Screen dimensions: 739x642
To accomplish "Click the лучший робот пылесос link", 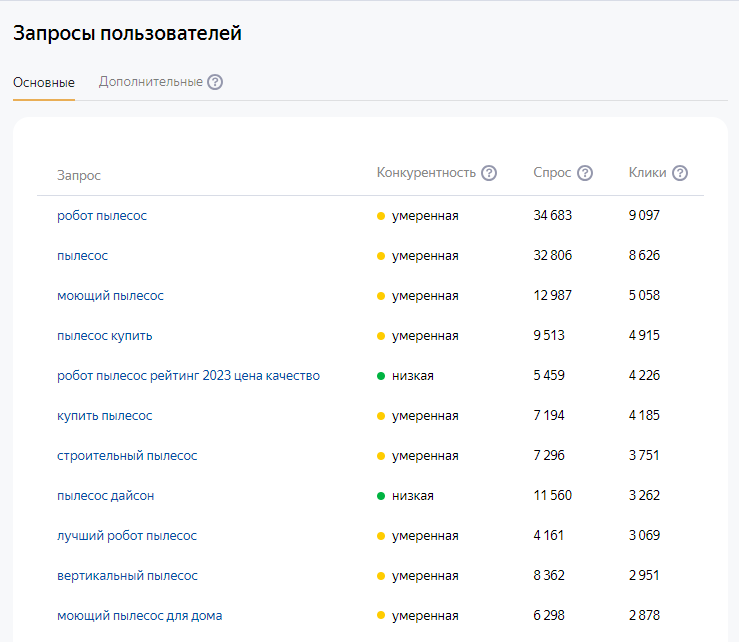I will [127, 536].
